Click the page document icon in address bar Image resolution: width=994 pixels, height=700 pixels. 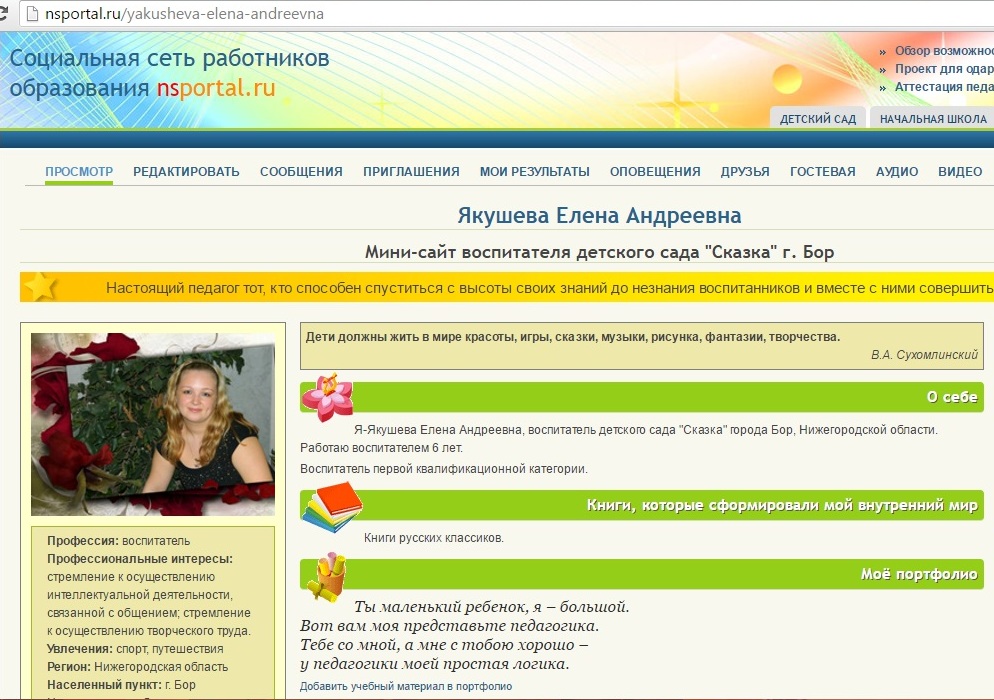point(32,13)
